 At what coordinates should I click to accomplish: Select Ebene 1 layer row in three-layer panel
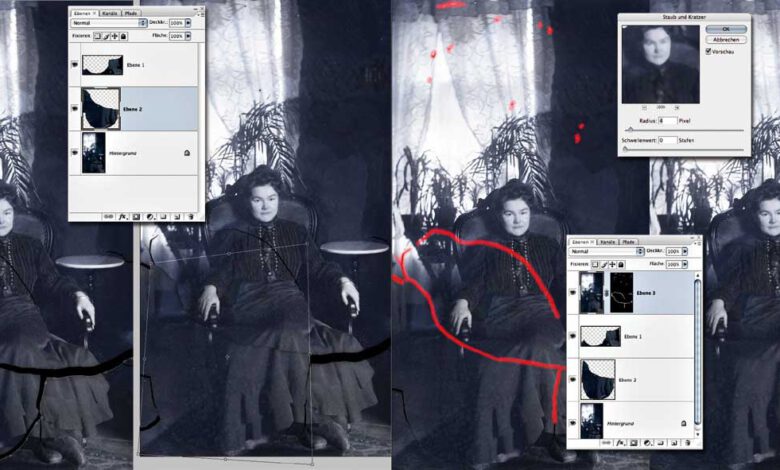coord(134,65)
